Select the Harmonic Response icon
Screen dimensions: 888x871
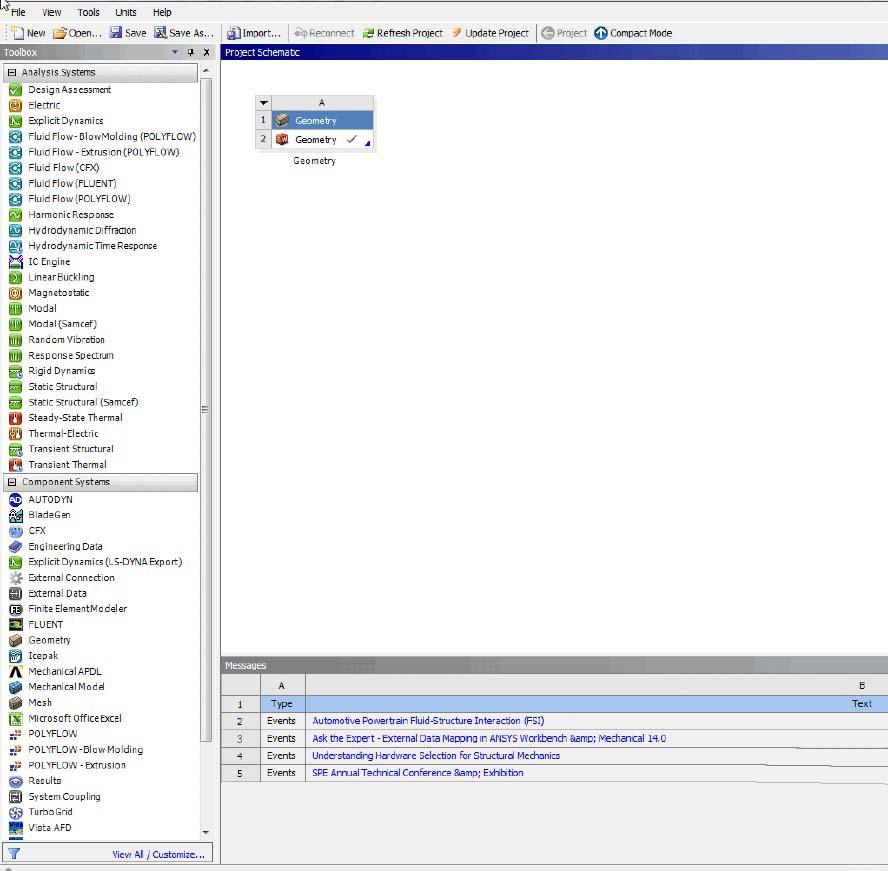[15, 215]
